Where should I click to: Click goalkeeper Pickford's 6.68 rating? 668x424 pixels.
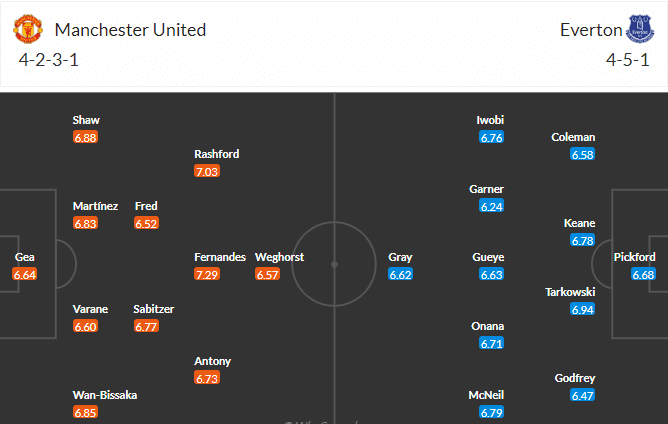(x=643, y=274)
